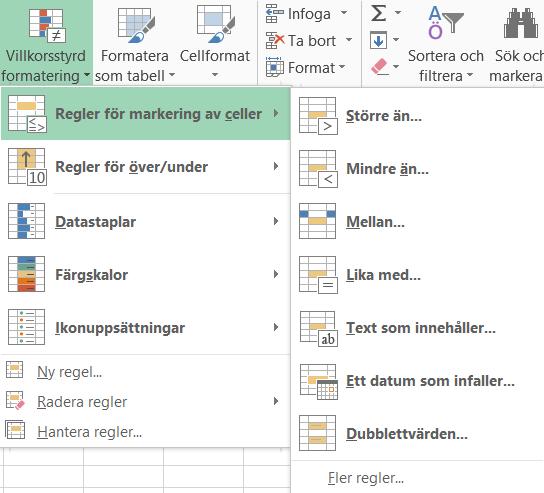The height and width of the screenshot is (493, 544).
Task: Open the Datastaplar menu entry label
Action: (x=95, y=222)
